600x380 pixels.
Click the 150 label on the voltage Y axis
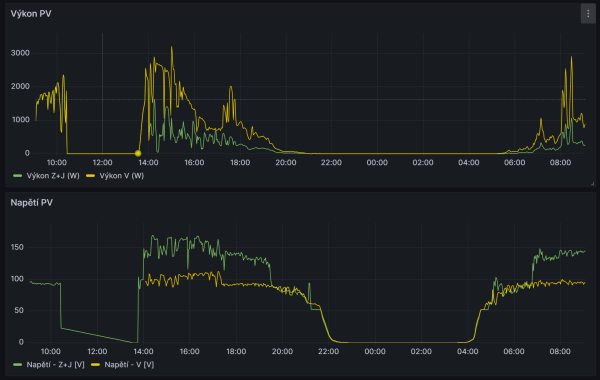[x=17, y=247]
